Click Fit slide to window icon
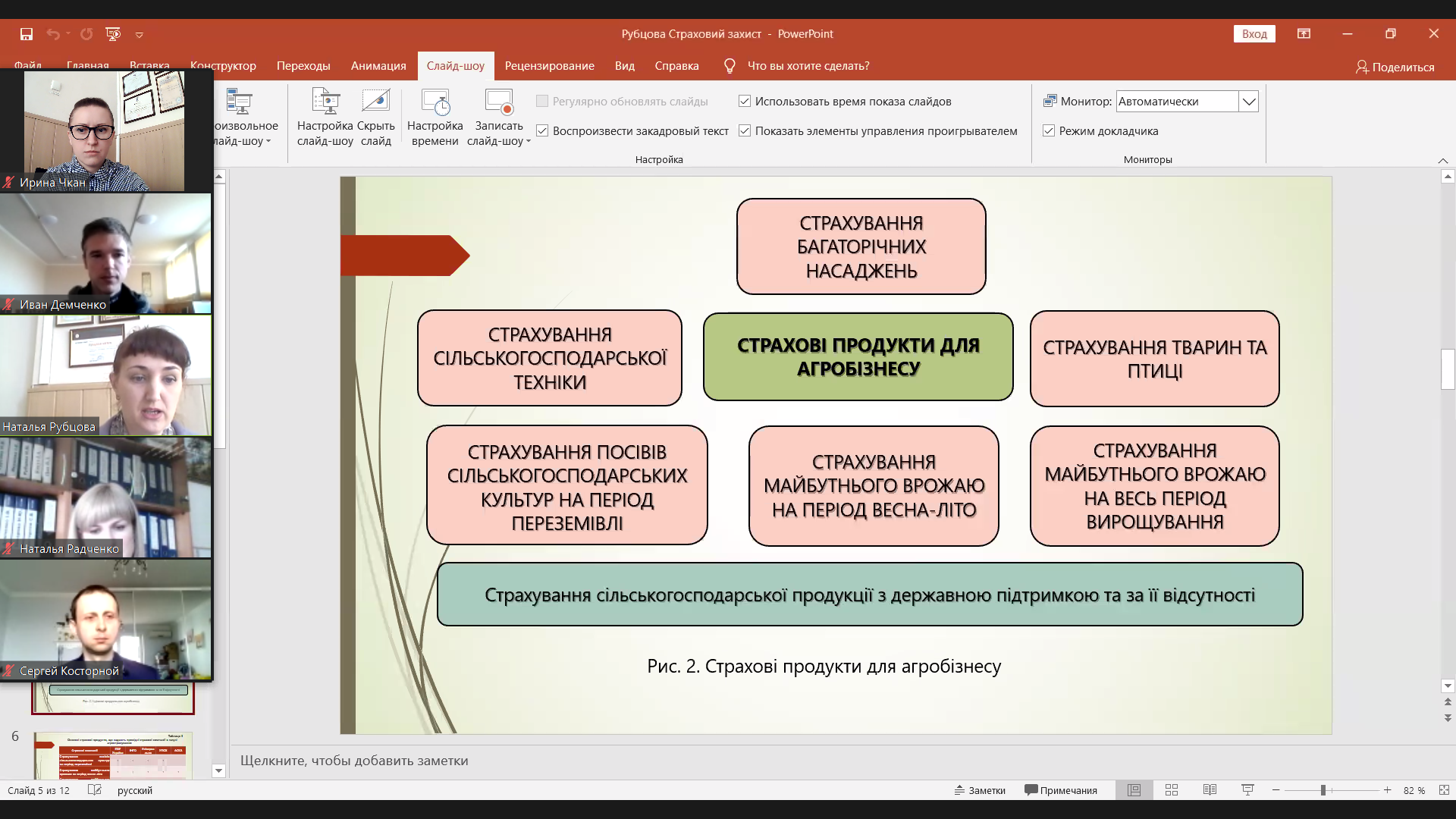Screen dimensions: 1456x819 tap(1444, 790)
